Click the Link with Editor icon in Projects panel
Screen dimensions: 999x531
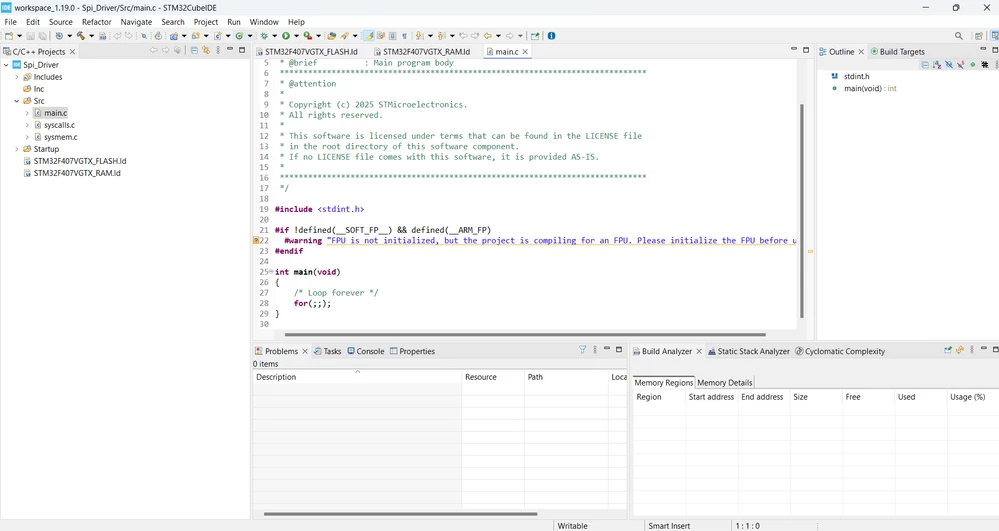206,50
